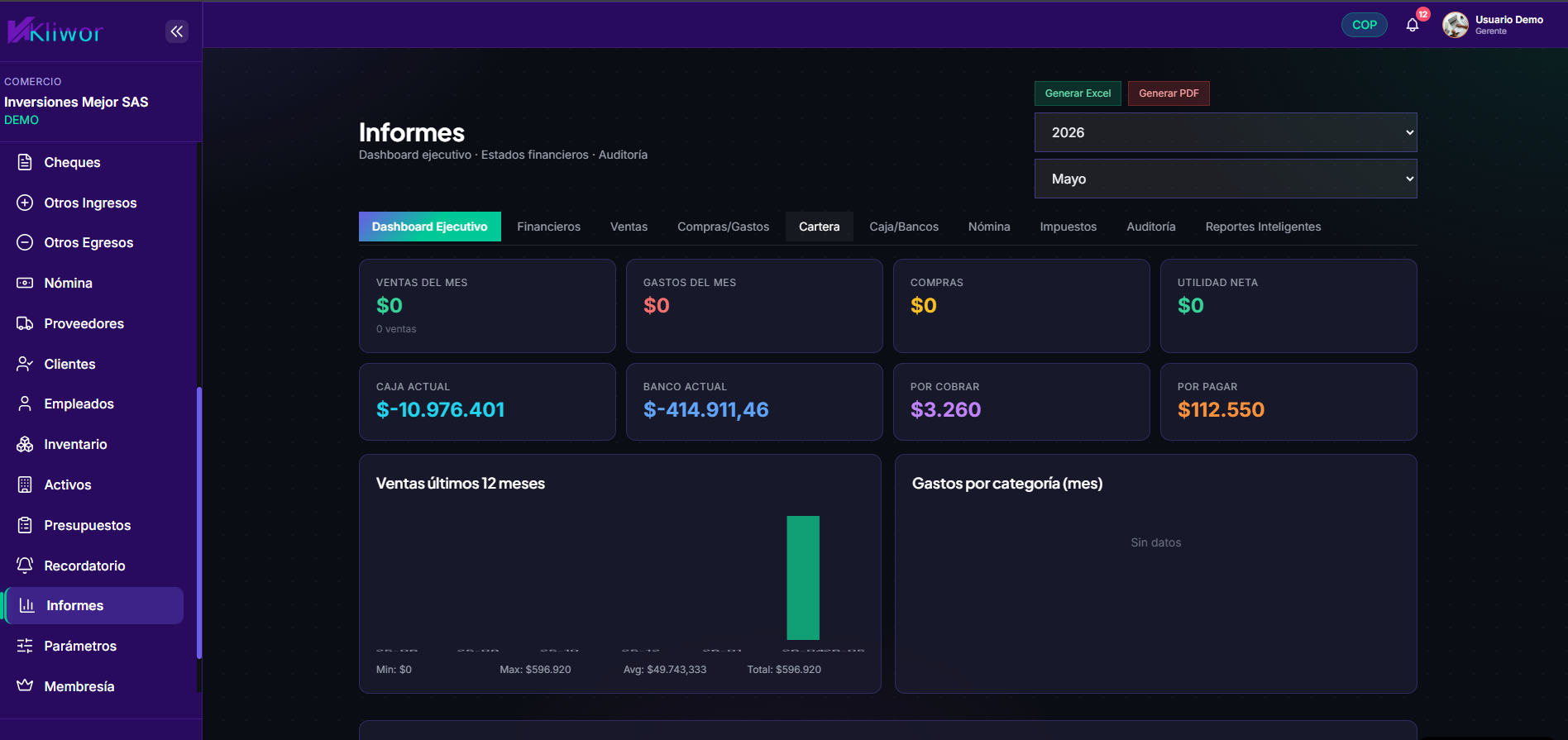Go to Otros Egresos in sidebar
The height and width of the screenshot is (740, 1568).
[x=93, y=242]
